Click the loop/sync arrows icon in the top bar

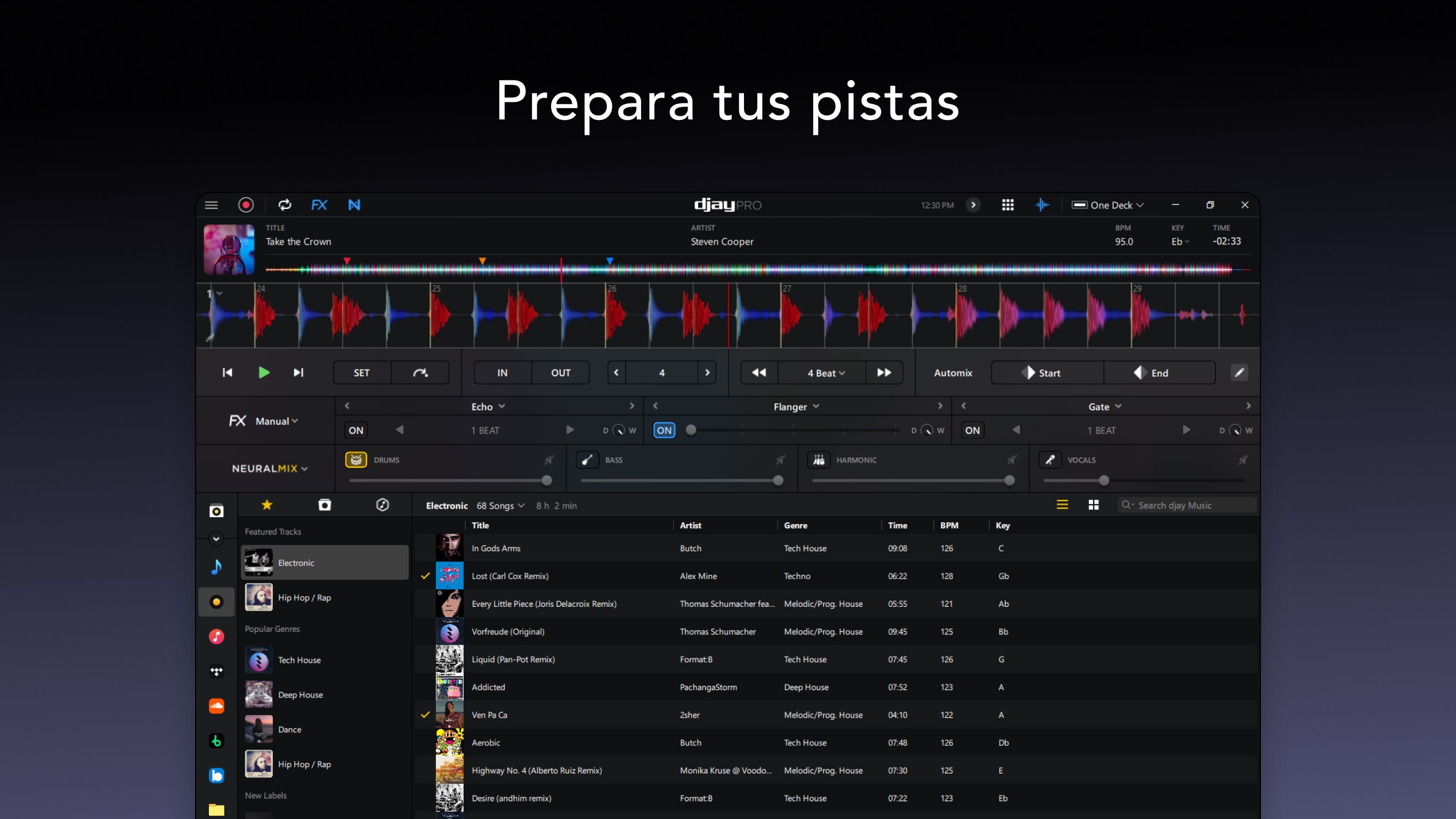[285, 205]
